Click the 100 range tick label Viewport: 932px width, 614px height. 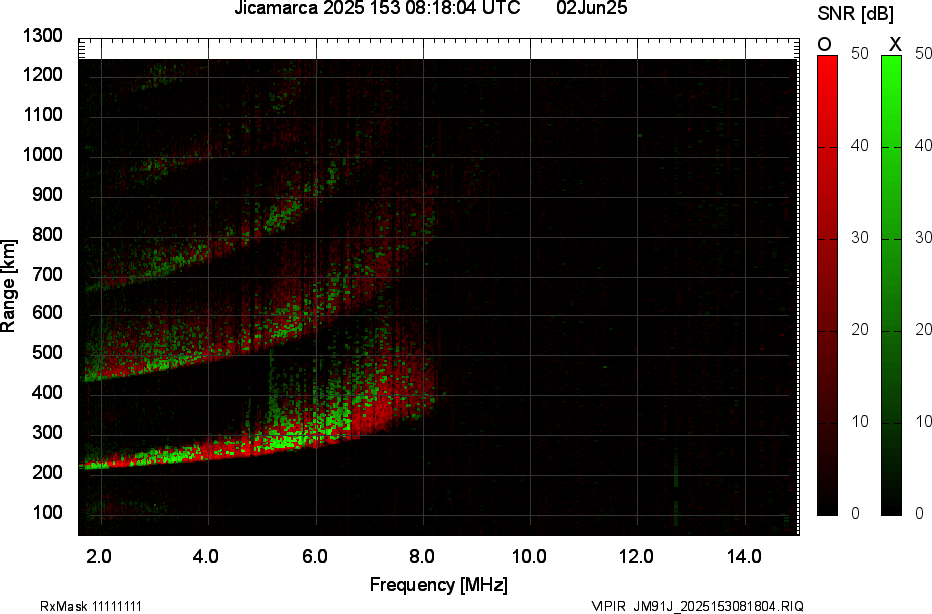coord(47,512)
